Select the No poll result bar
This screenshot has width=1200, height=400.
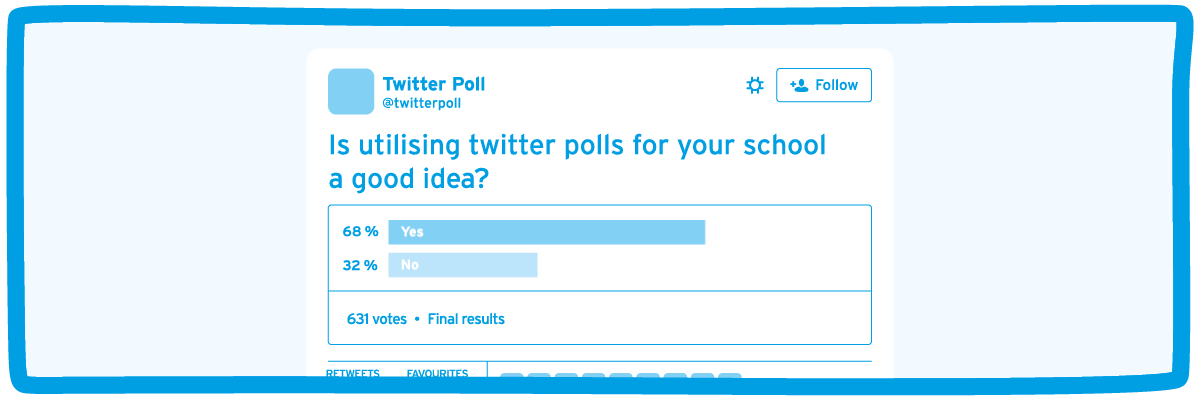pos(463,265)
